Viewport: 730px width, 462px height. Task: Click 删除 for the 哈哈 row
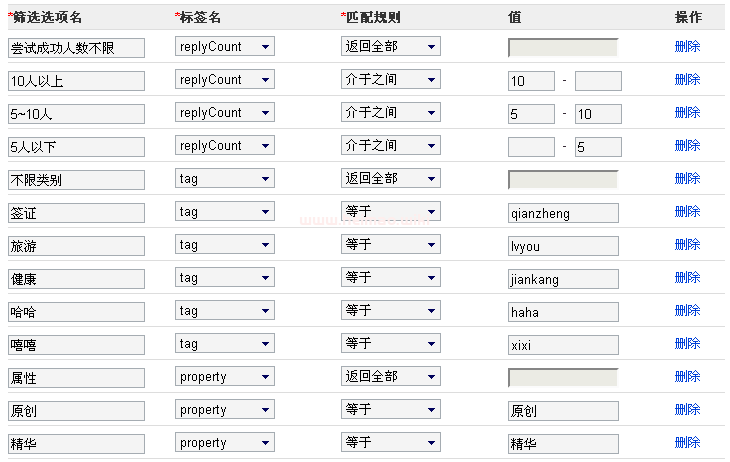[x=687, y=311]
